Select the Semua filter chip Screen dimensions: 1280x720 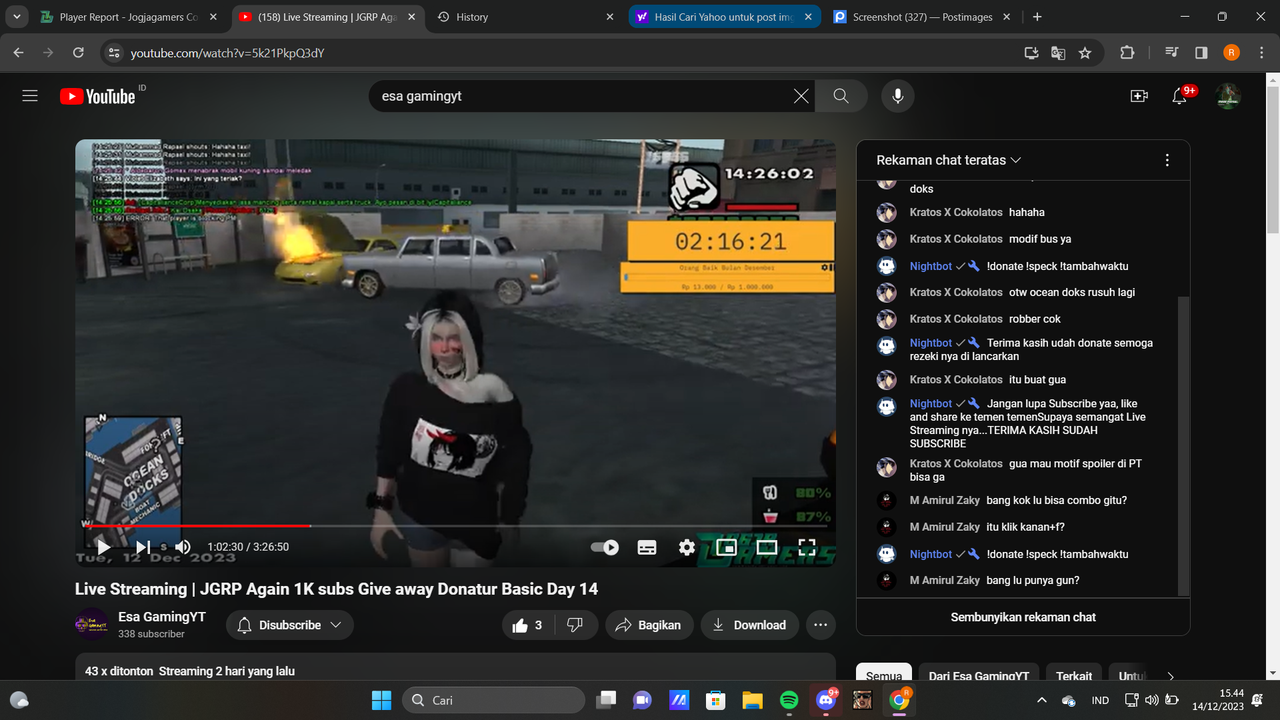[884, 676]
